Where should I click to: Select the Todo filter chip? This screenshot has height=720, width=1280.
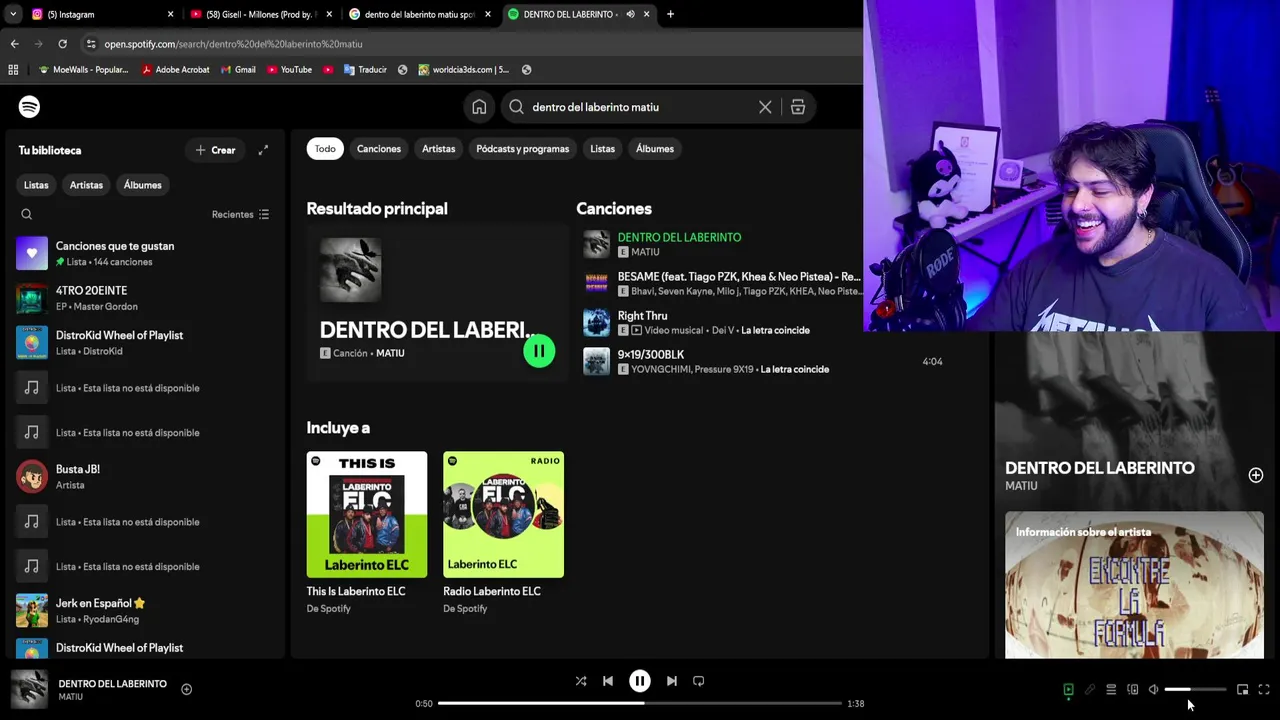[x=325, y=149]
